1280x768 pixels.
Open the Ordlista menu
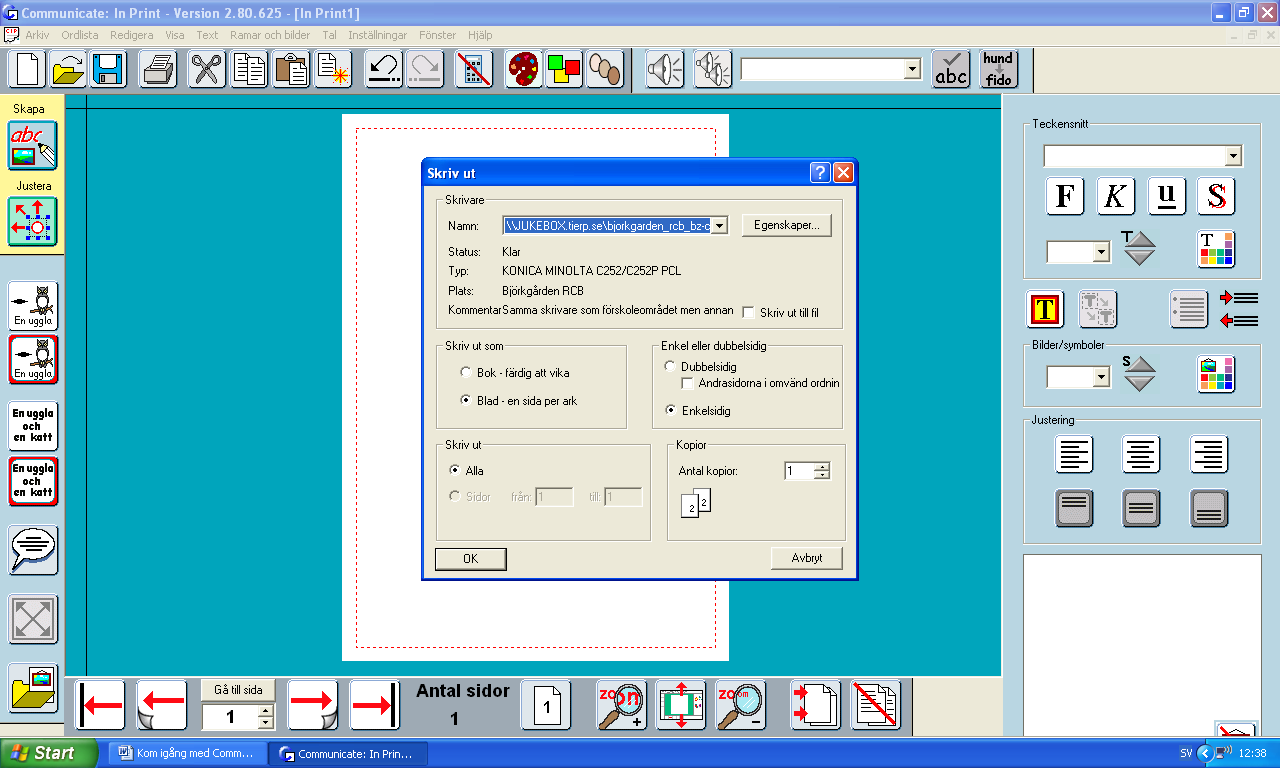tap(80, 34)
